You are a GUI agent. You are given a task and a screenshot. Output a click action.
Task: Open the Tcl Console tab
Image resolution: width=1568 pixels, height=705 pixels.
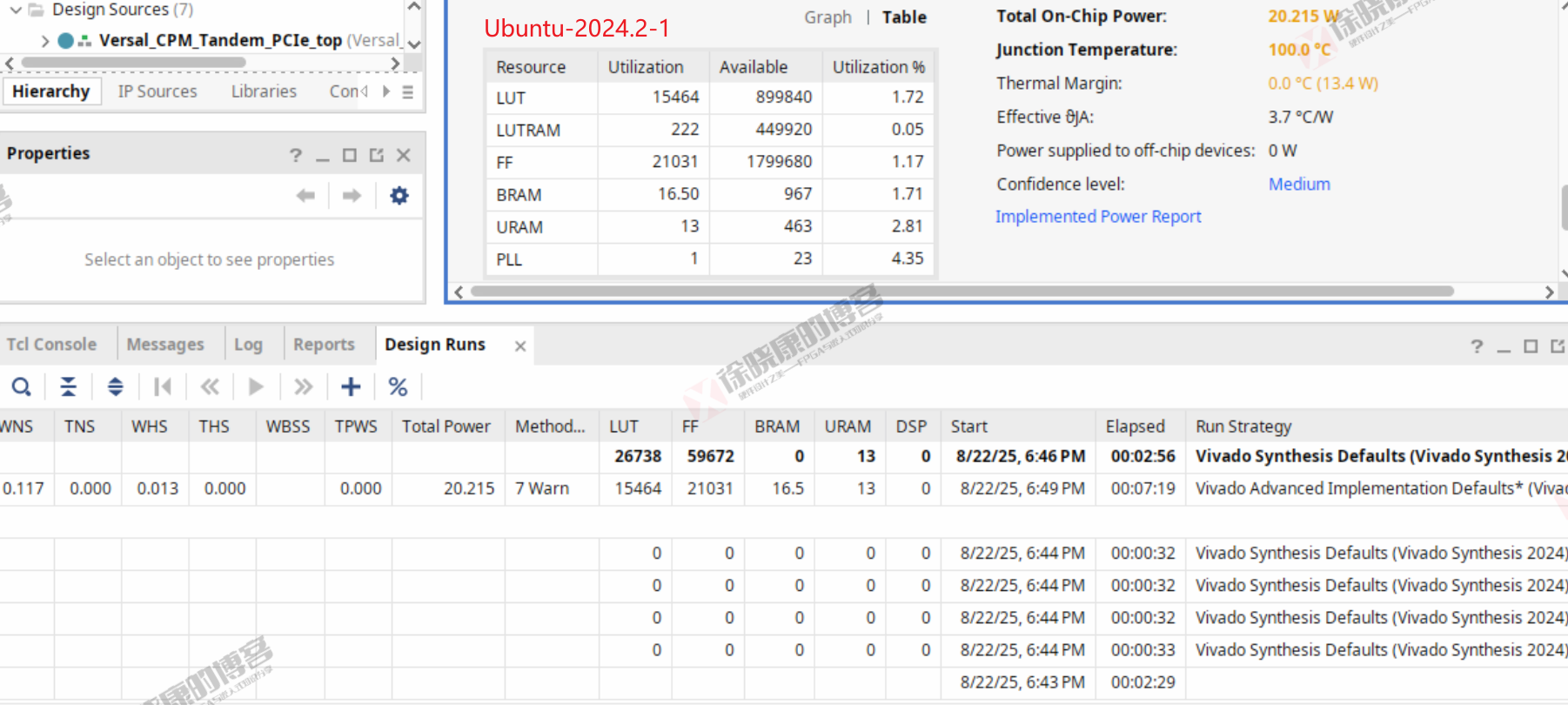tap(51, 345)
